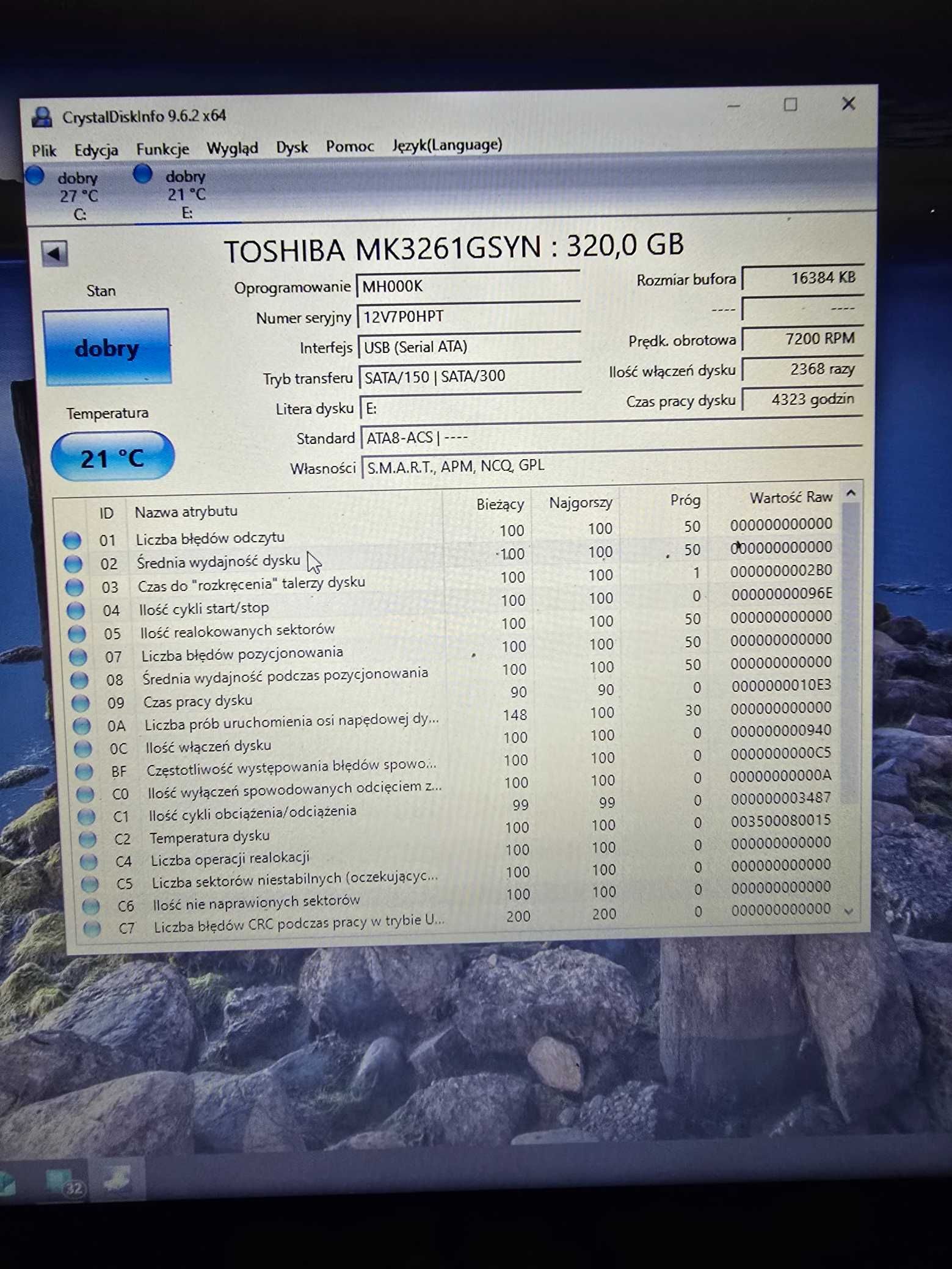Click status orb for attribute 07 błędów pozycjonowania
Viewport: 952px width, 1269px height.
[x=78, y=656]
